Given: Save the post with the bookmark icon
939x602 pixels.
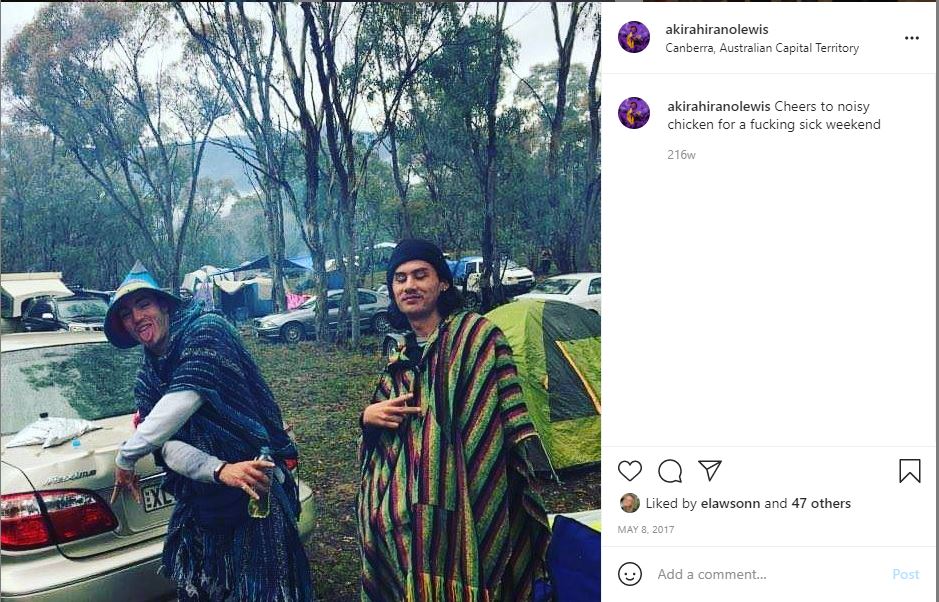Looking at the screenshot, I should (910, 471).
